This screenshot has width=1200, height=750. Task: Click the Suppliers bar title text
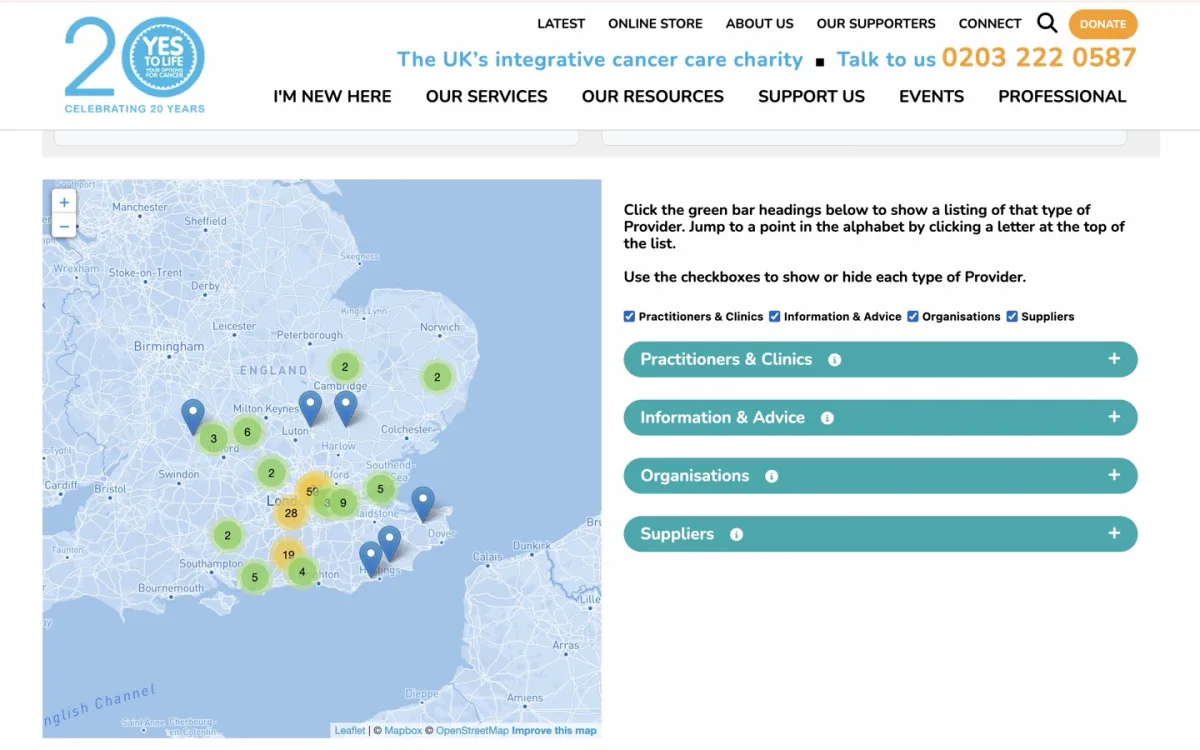click(677, 534)
